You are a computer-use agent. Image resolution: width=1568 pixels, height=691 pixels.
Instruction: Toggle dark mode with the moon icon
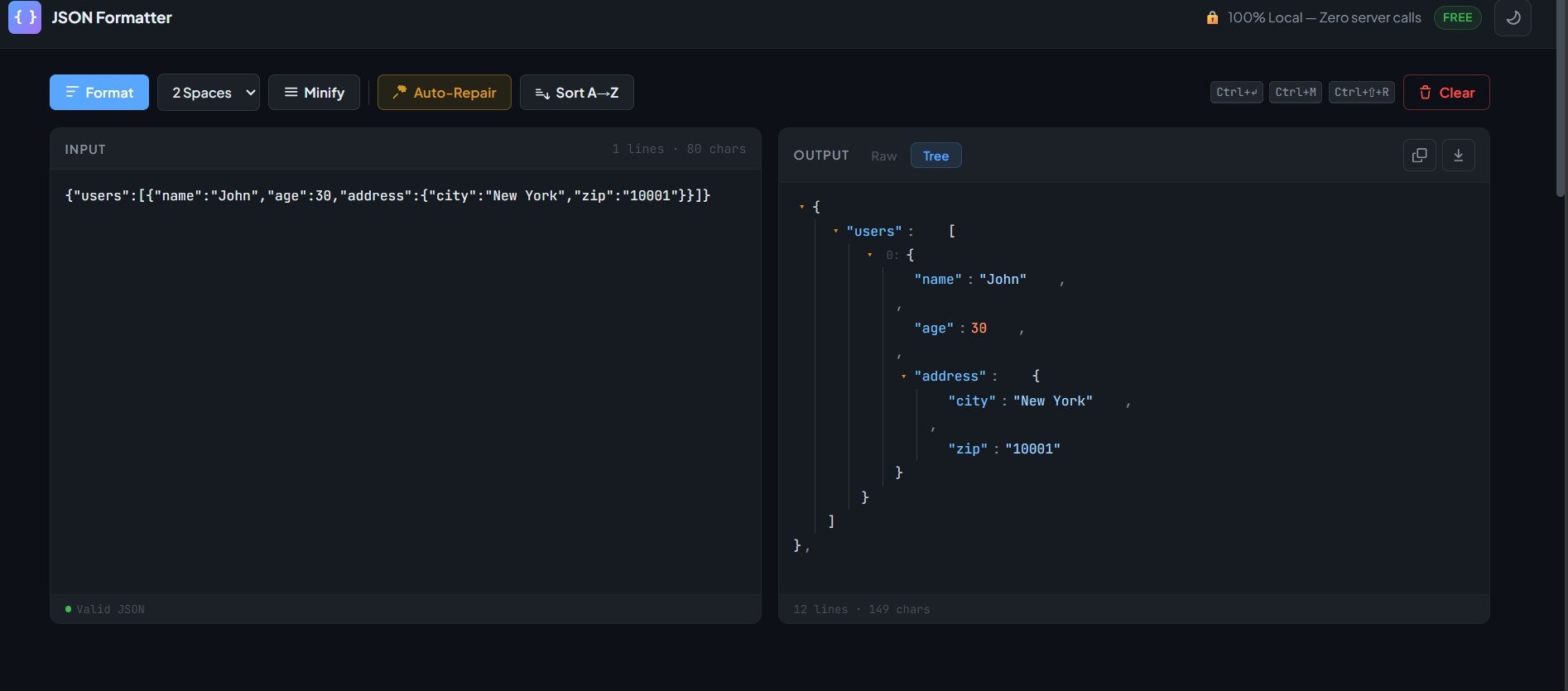click(x=1513, y=17)
